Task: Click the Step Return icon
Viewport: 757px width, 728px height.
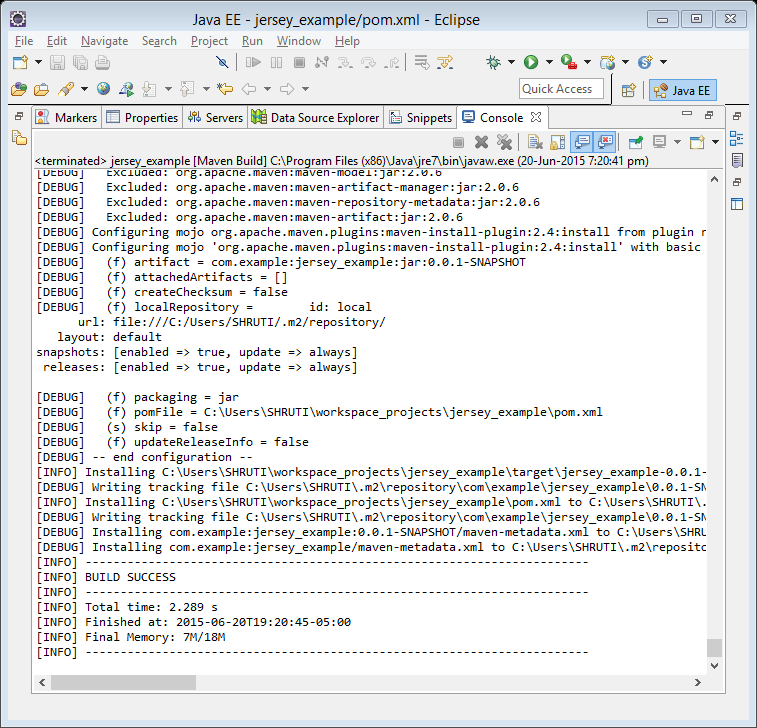Action: pos(392,62)
